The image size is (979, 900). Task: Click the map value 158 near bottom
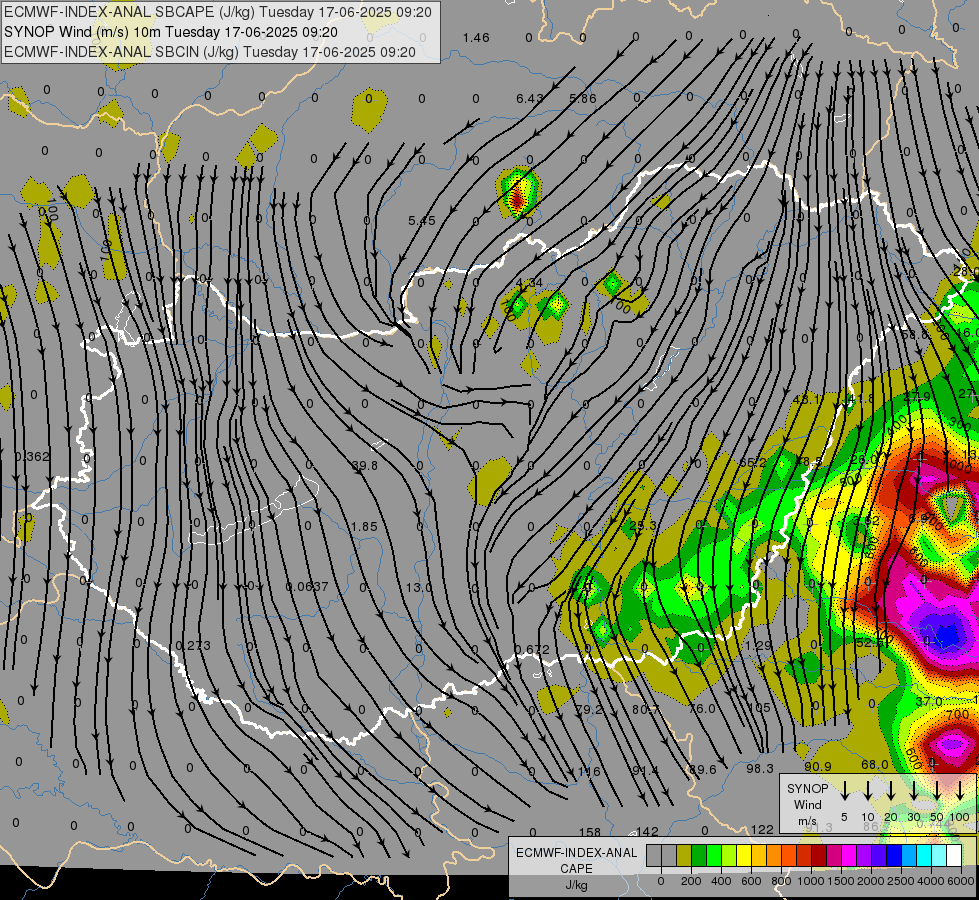(x=589, y=832)
